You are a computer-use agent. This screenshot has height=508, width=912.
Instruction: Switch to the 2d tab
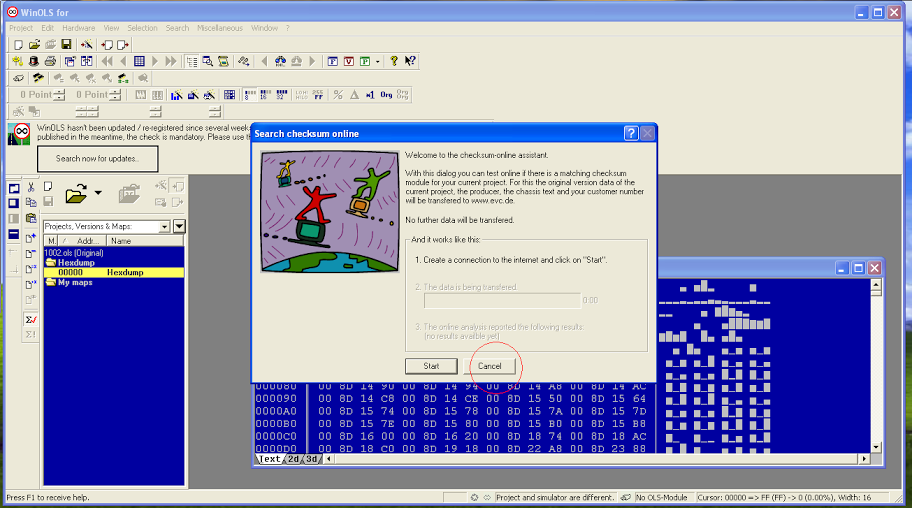[x=293, y=459]
